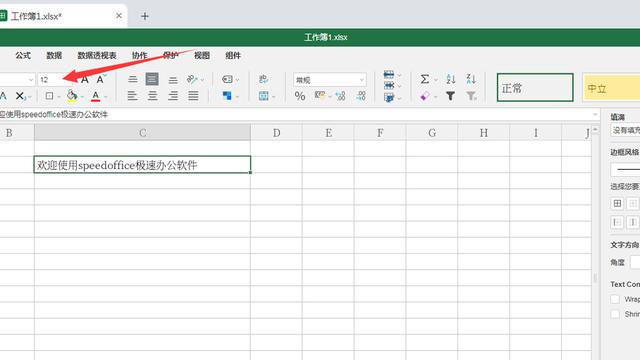
Task: Sort ascending A to Z
Action: [x=451, y=79]
